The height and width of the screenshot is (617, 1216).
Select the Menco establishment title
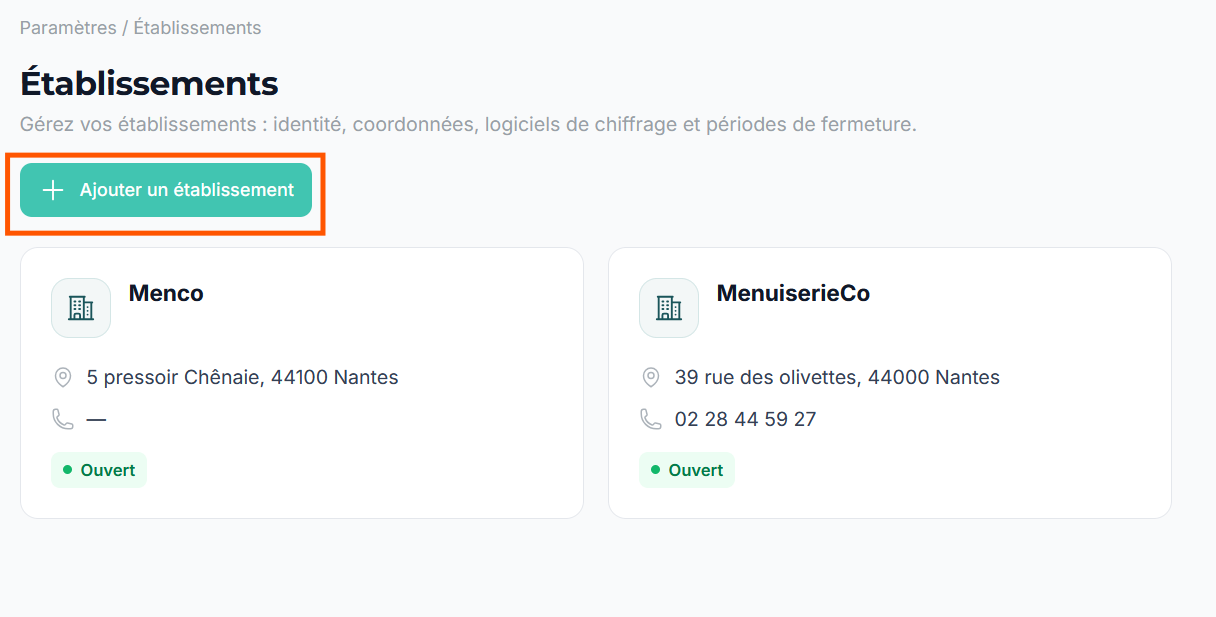pyautogui.click(x=166, y=293)
